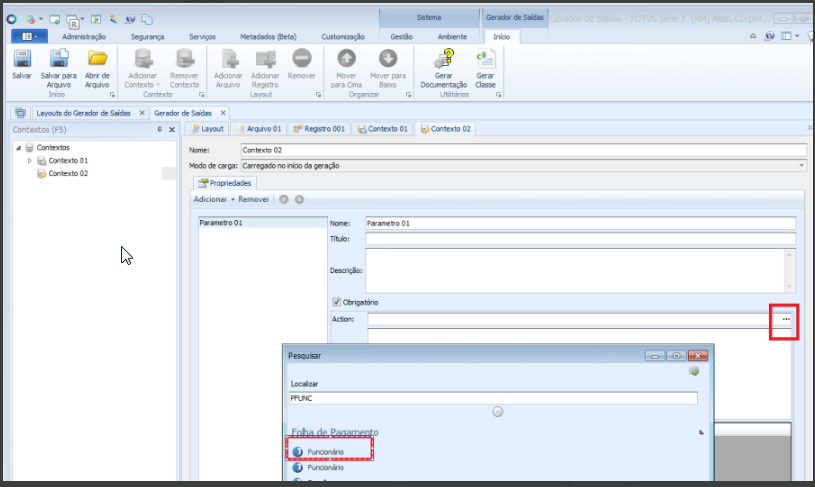Click Folha de Pagamento group header
The width and height of the screenshot is (815, 487).
click(335, 432)
